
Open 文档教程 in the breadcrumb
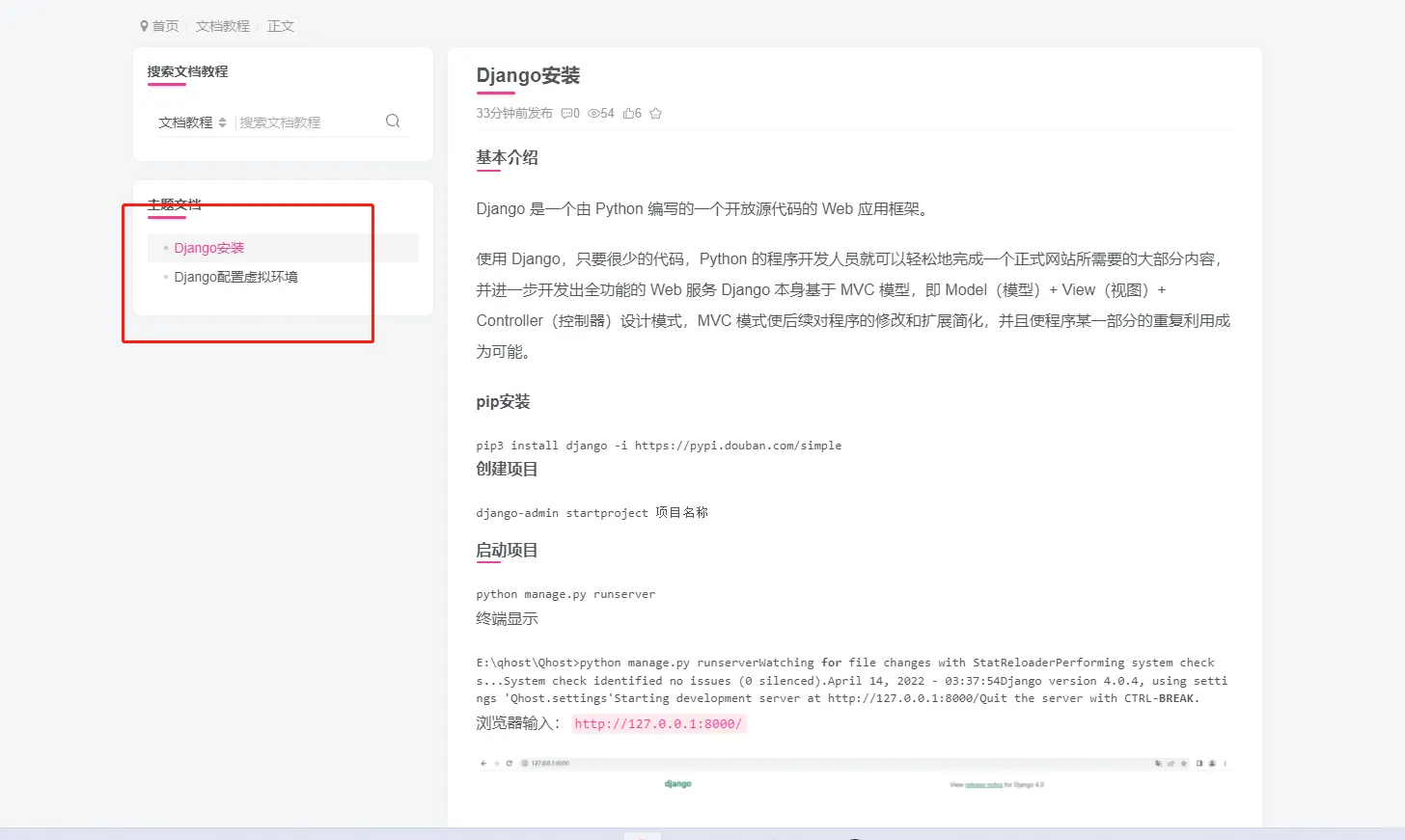pos(223,26)
